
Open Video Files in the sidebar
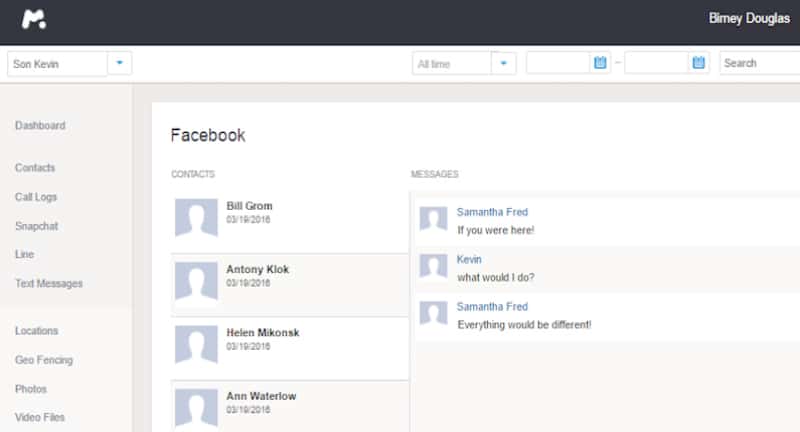pos(40,417)
